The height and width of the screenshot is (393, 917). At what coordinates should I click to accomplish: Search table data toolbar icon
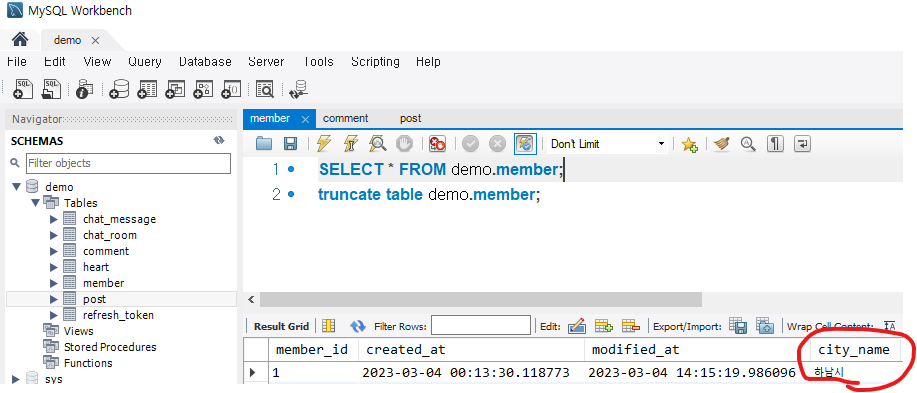(x=265, y=89)
